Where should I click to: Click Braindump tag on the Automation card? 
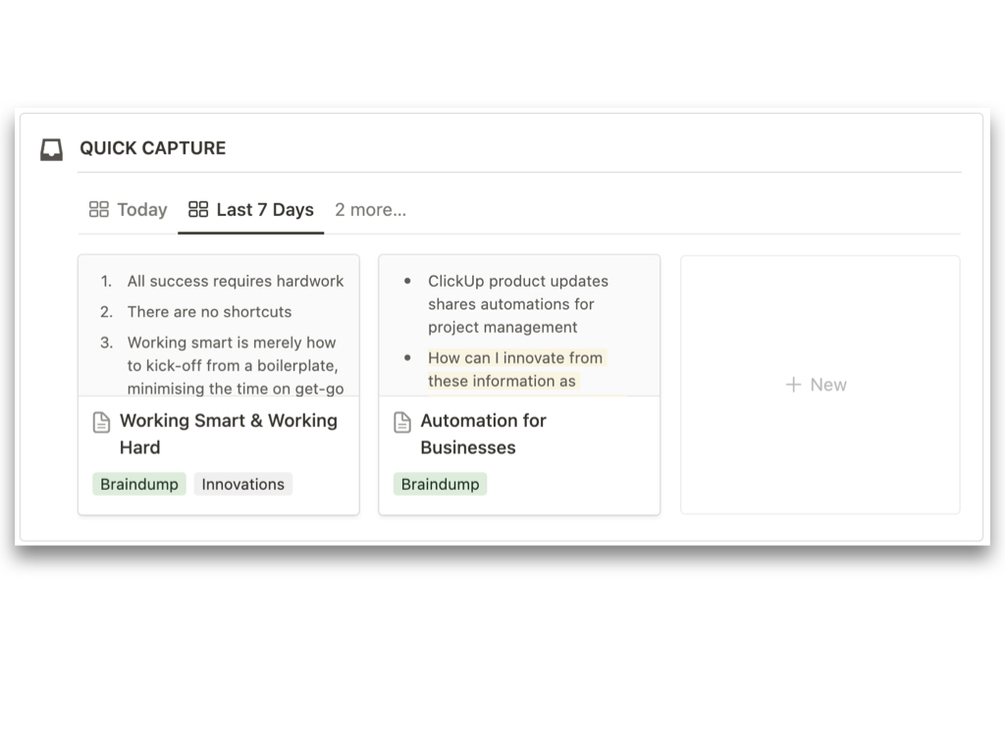(440, 484)
